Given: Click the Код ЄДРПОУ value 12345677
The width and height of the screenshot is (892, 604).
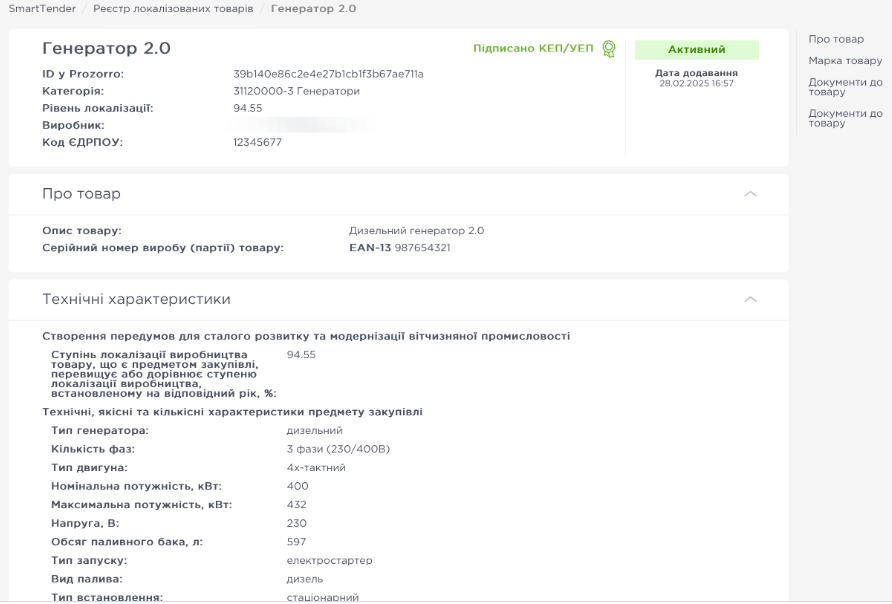Looking at the screenshot, I should click(x=257, y=142).
